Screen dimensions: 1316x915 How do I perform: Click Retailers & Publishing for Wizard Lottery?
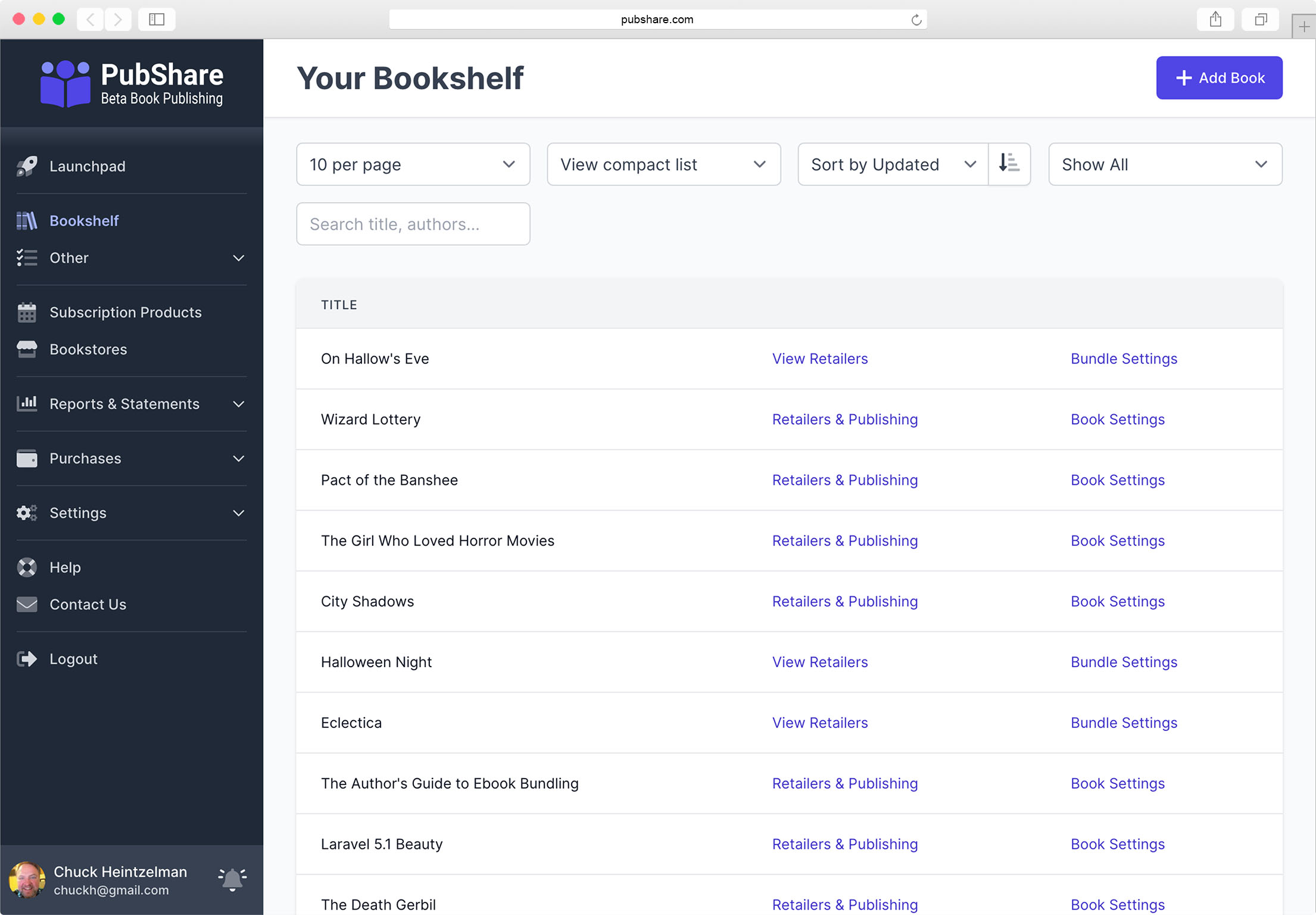845,419
